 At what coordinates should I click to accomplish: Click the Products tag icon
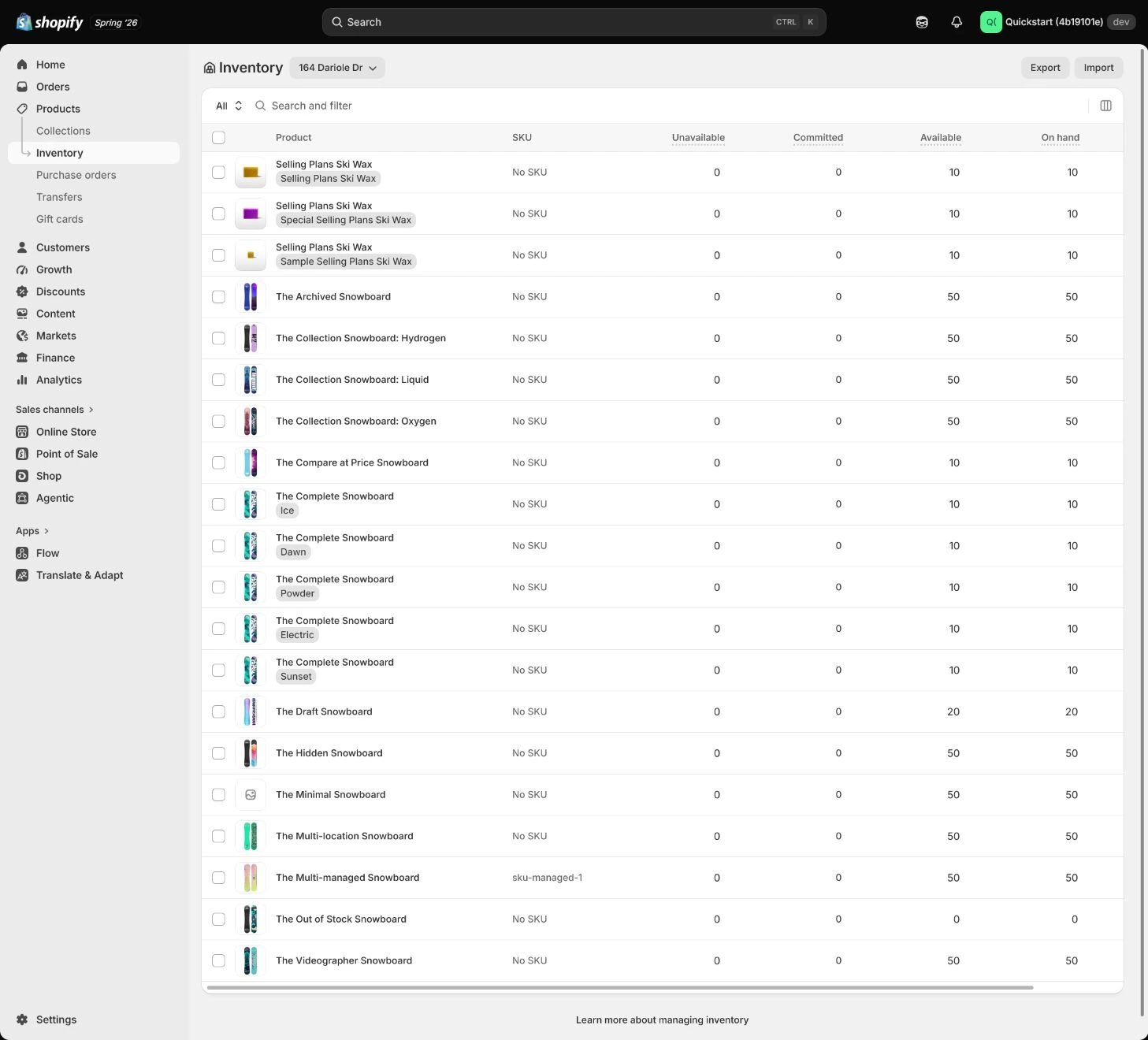click(22, 109)
